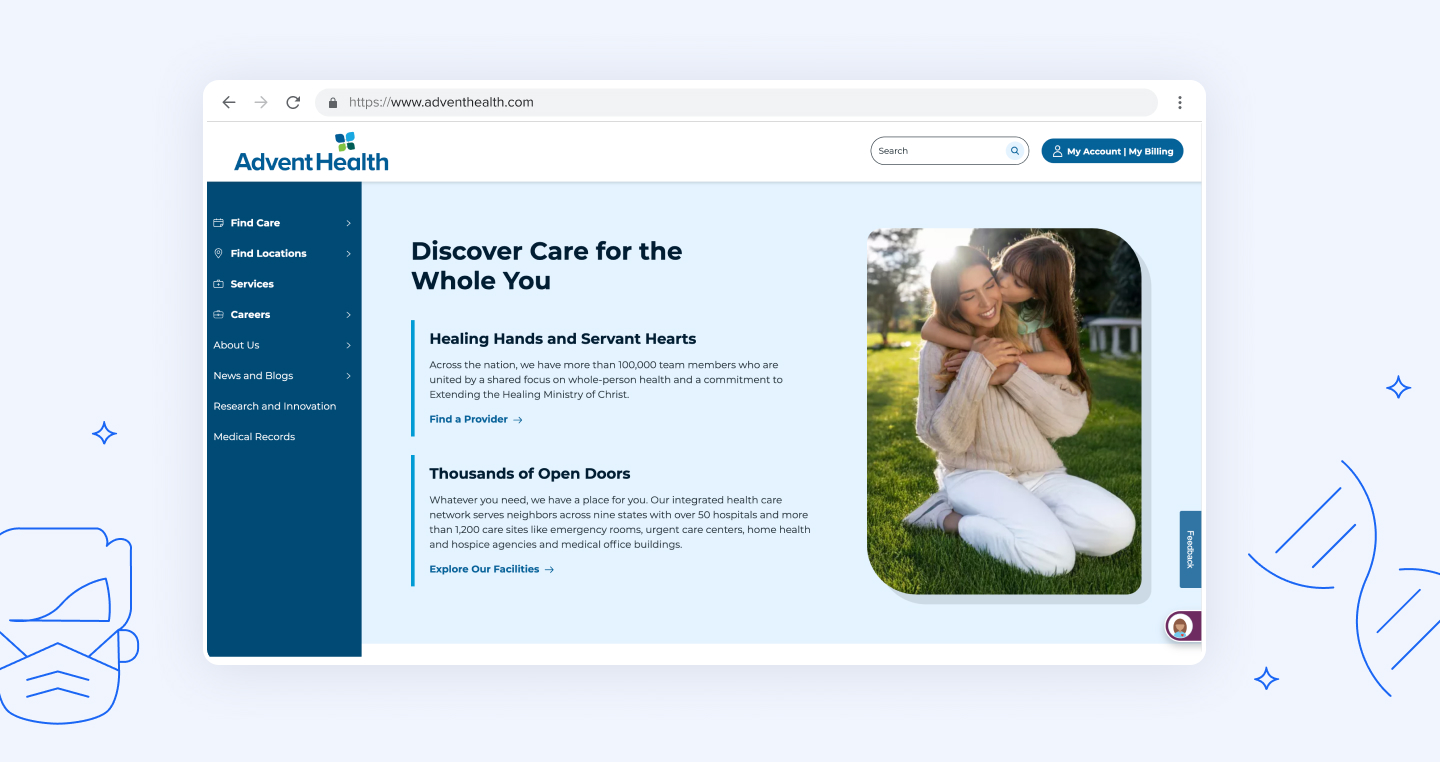Open the vertical Feedback tab
Viewport: 1440px width, 762px height.
[1190, 549]
